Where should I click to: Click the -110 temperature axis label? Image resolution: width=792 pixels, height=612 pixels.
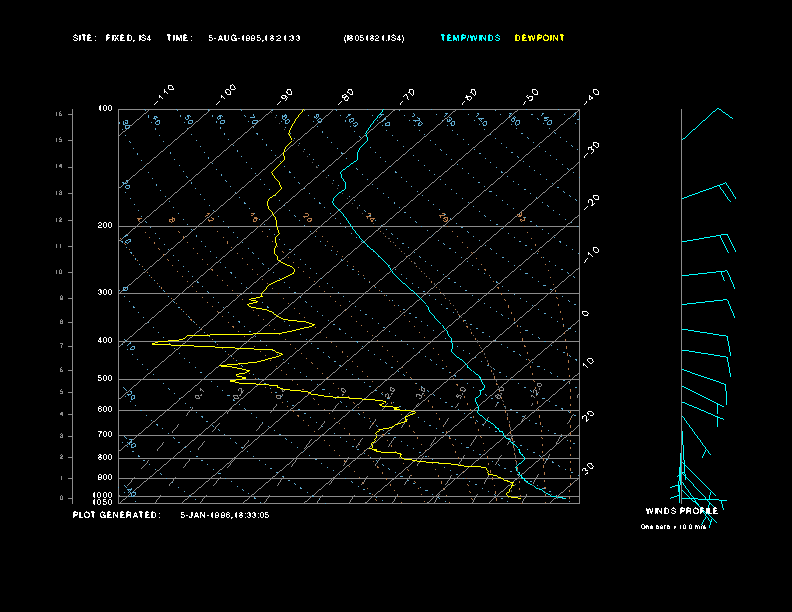point(164,94)
